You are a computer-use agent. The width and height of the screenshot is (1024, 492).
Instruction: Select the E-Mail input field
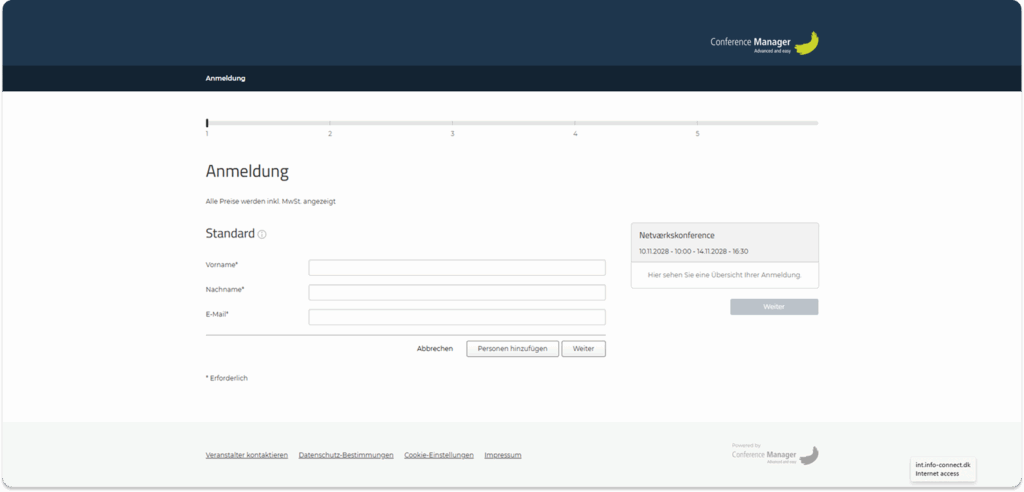pyautogui.click(x=456, y=317)
